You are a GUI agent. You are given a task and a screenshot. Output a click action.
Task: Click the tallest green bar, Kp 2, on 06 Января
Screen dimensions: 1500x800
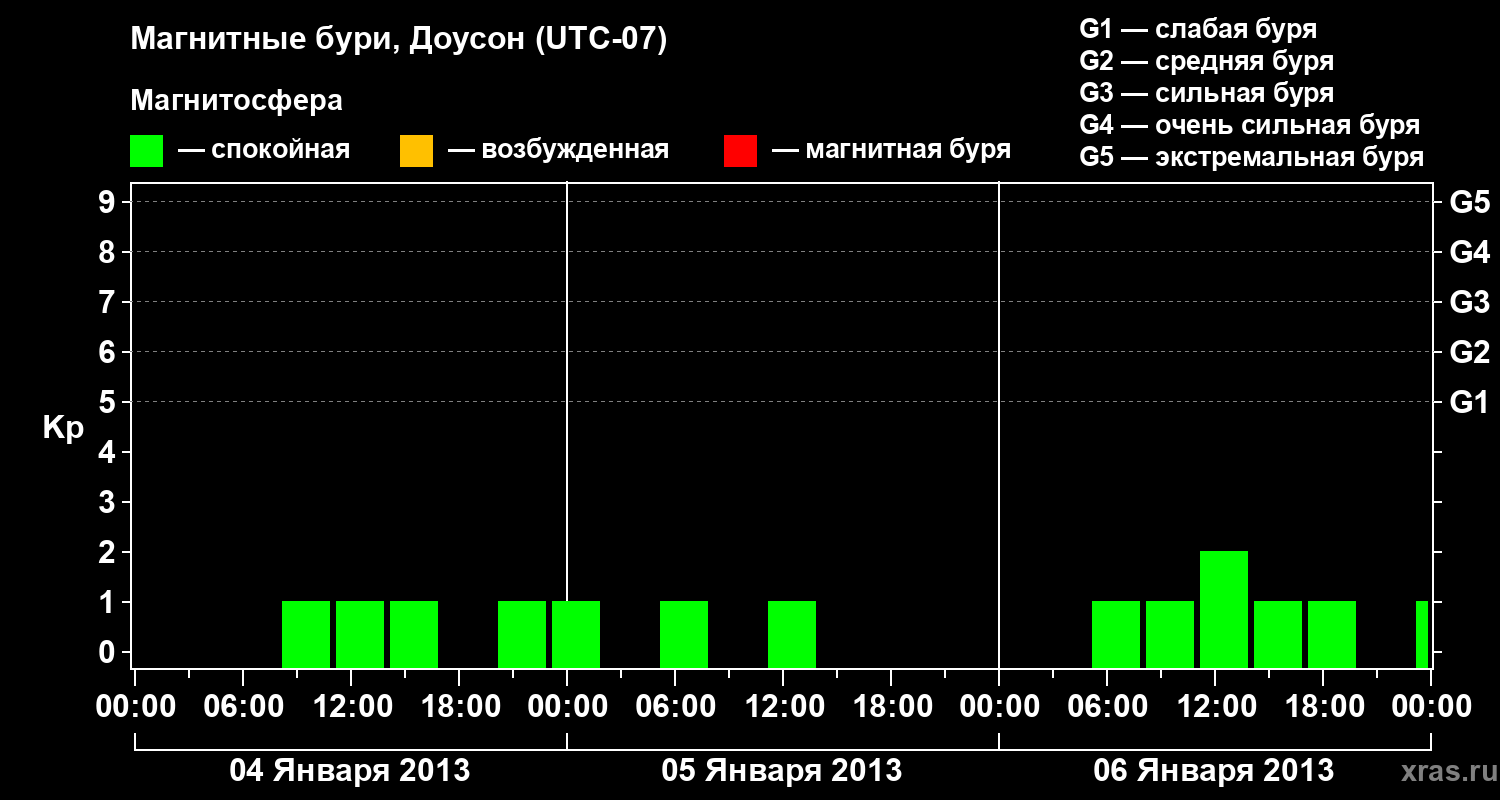(x=1224, y=609)
